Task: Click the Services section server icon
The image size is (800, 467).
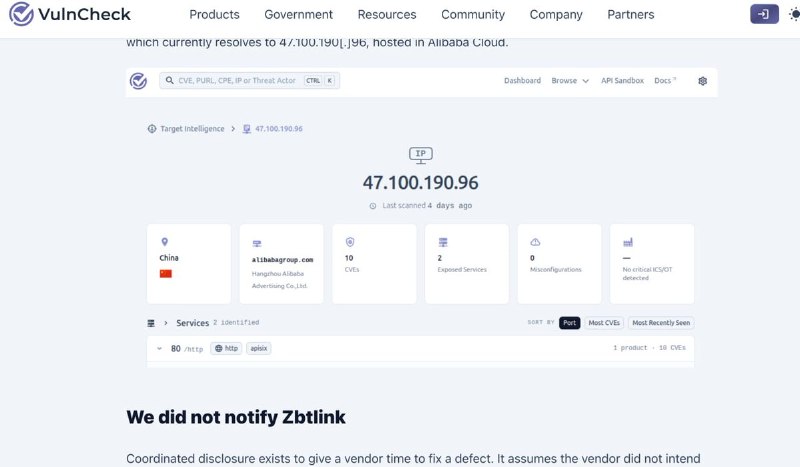Action: tap(151, 323)
